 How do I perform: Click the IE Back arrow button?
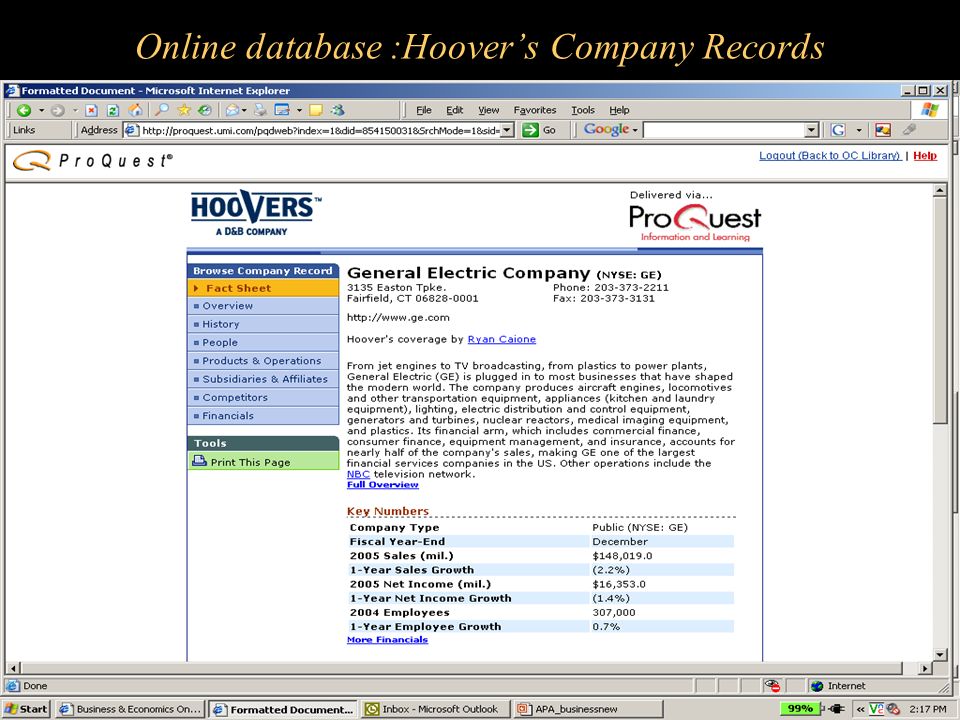pyautogui.click(x=24, y=110)
